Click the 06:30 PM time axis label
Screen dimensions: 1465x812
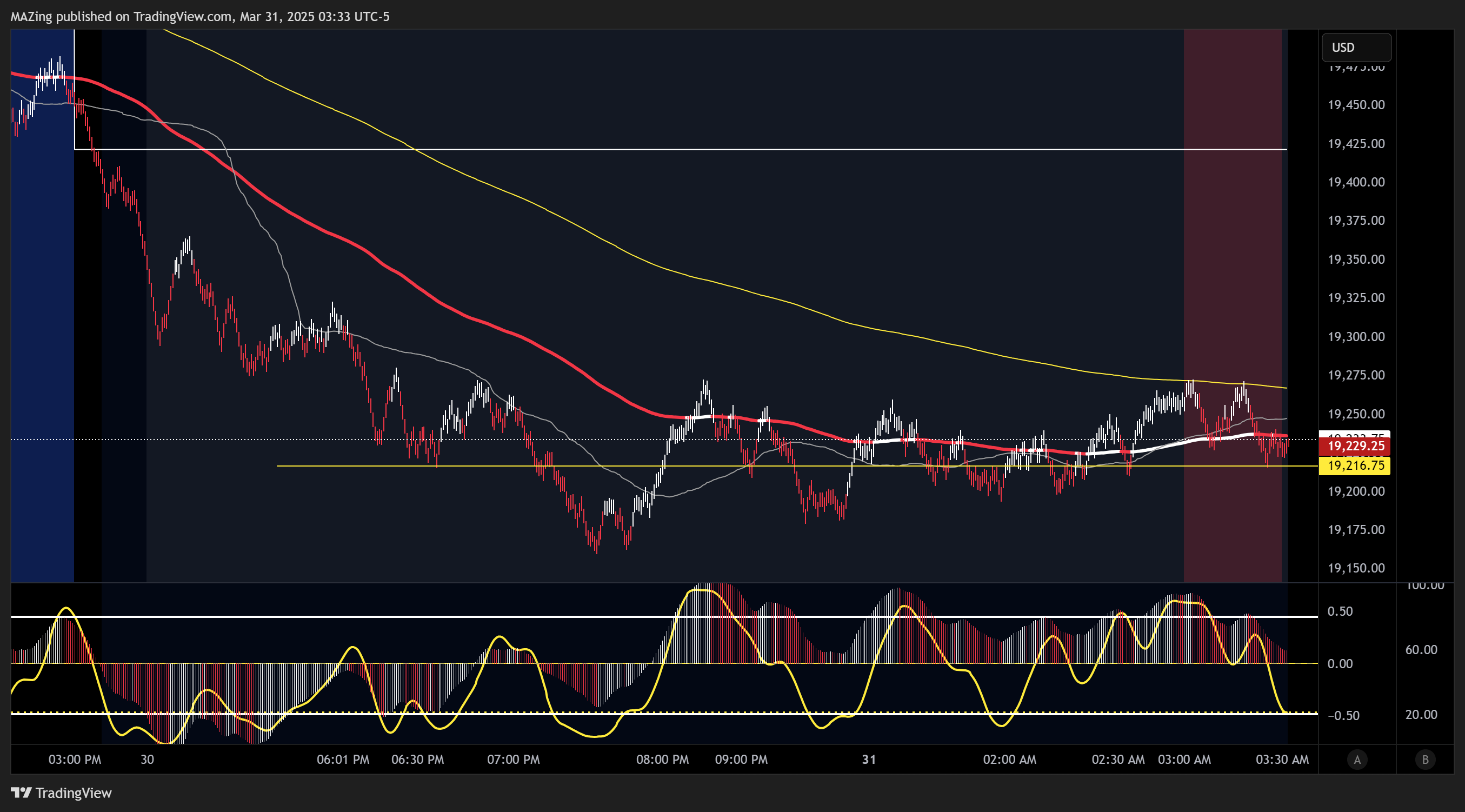[x=417, y=760]
